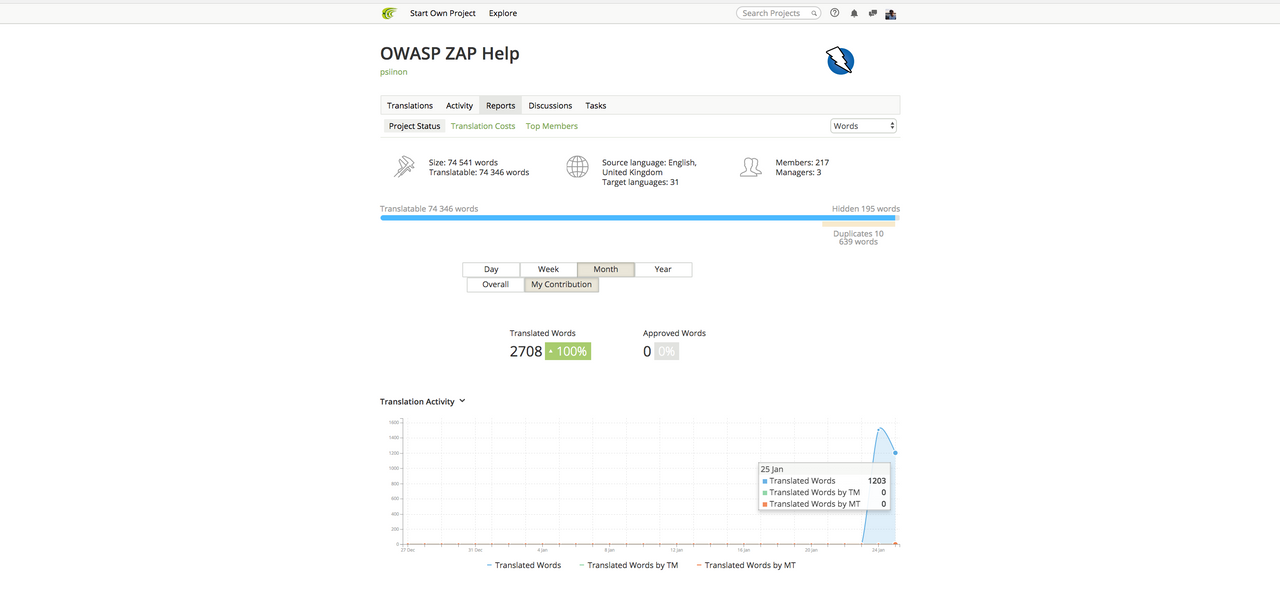1280x600 pixels.
Task: Open the user profile avatar
Action: click(x=891, y=13)
